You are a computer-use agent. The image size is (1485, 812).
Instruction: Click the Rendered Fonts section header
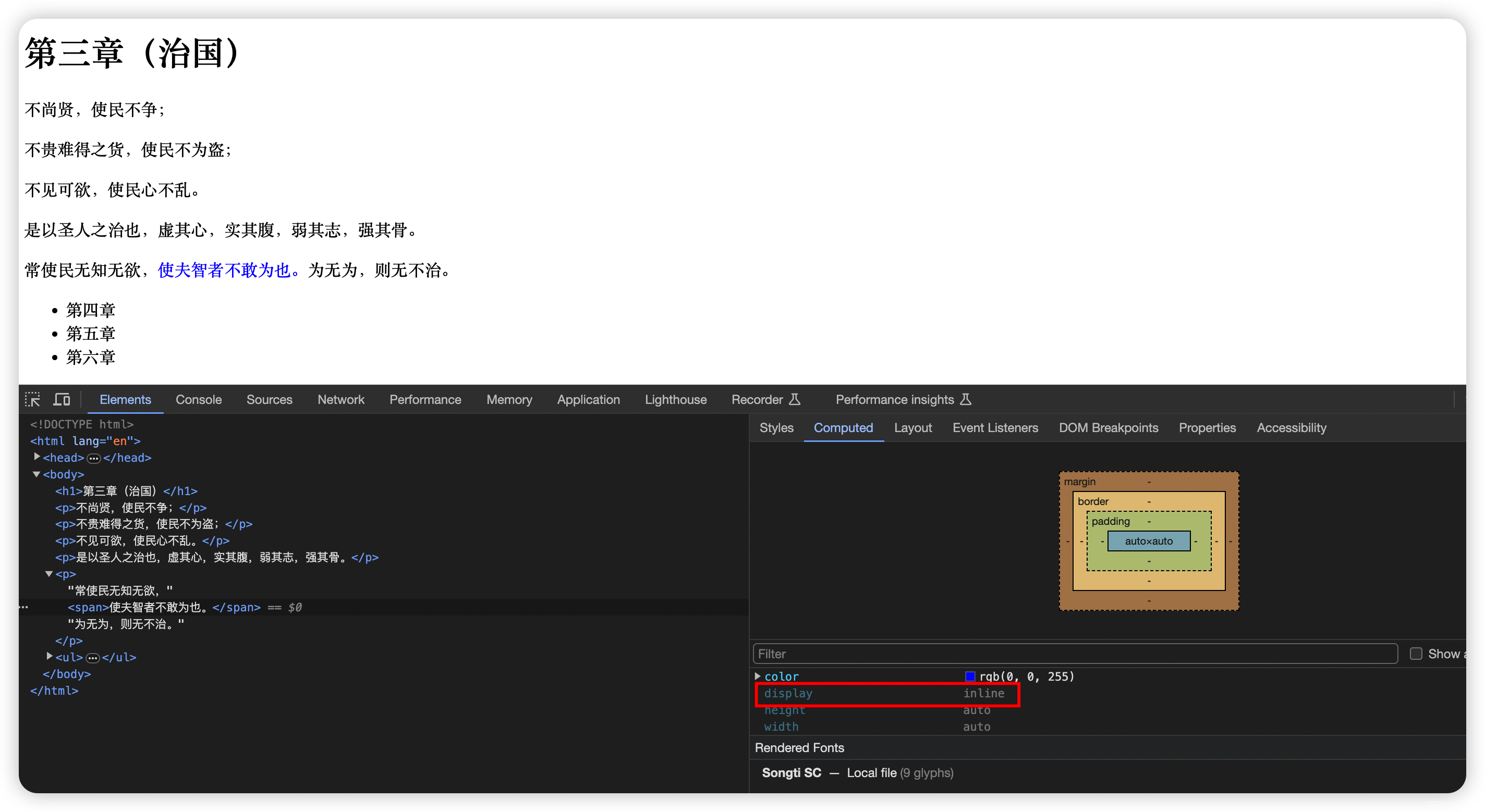tap(799, 747)
